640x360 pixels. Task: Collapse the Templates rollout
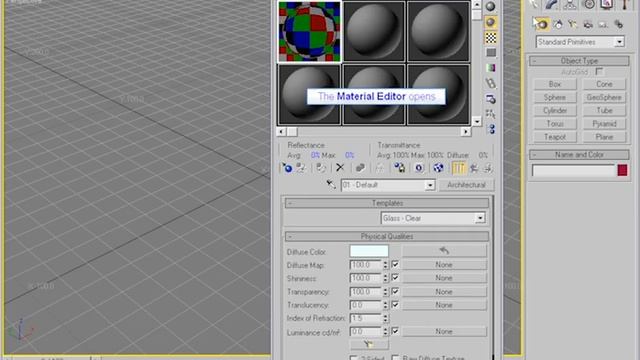(387, 203)
